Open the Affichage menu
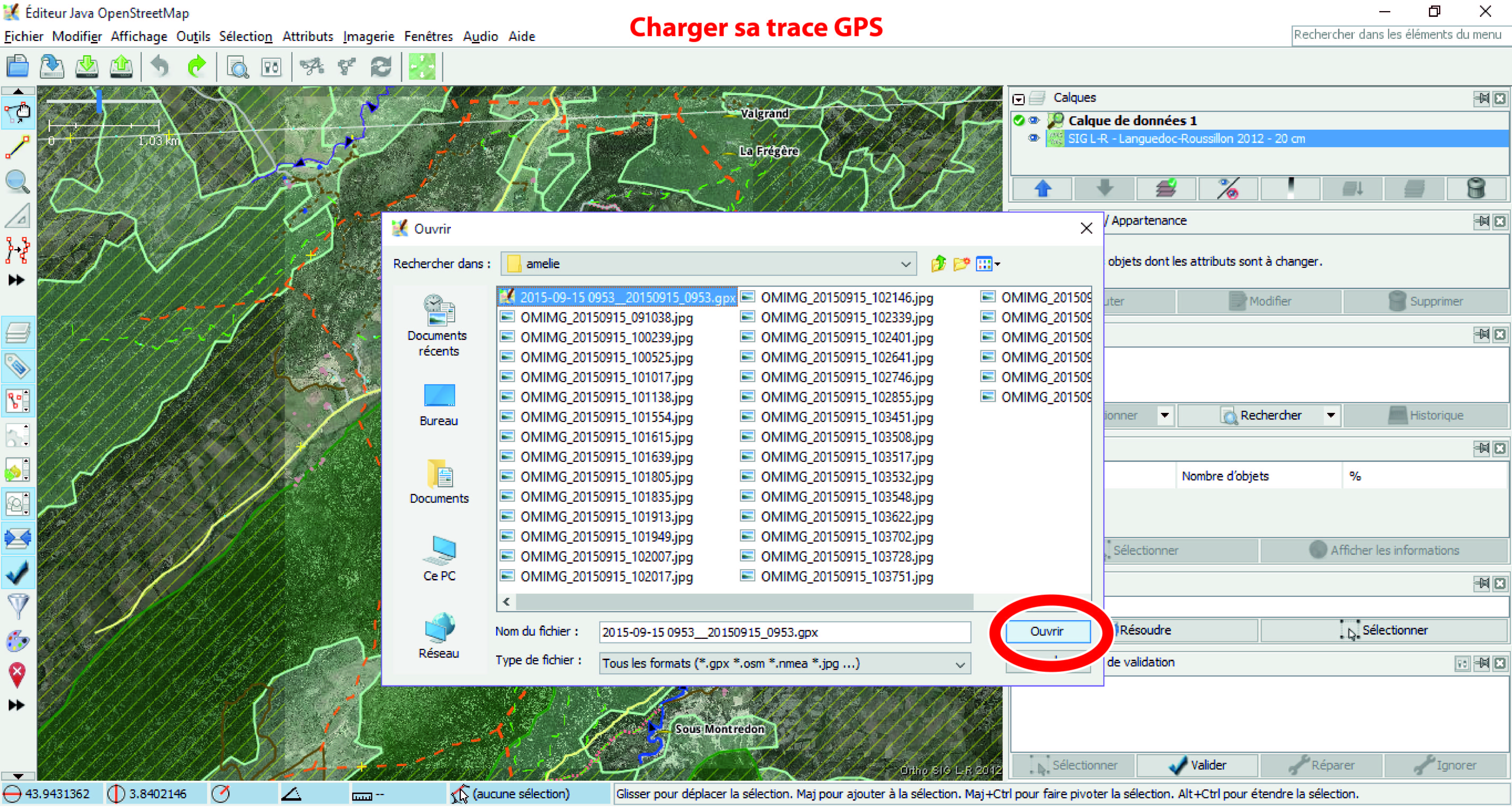The height and width of the screenshot is (807, 1512). [139, 36]
